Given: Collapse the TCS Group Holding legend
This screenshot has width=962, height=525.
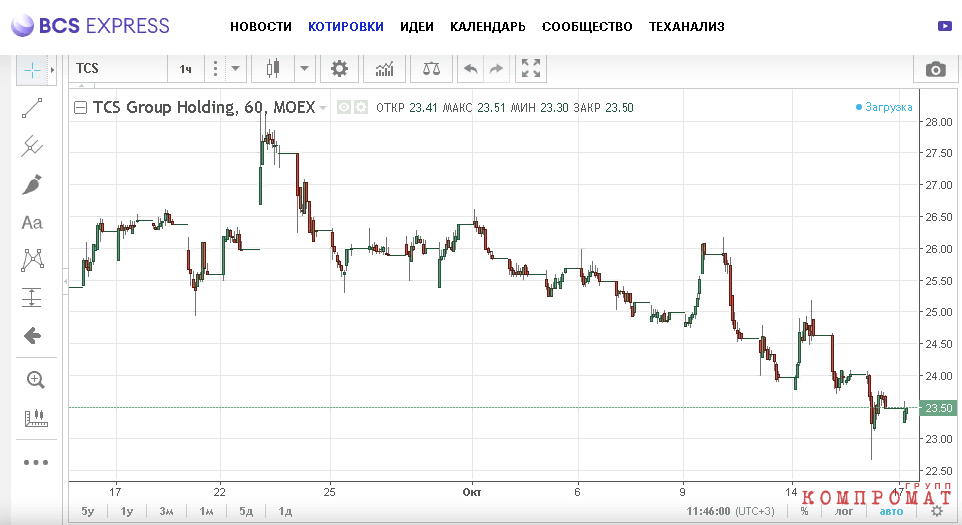Looking at the screenshot, I should point(80,108).
